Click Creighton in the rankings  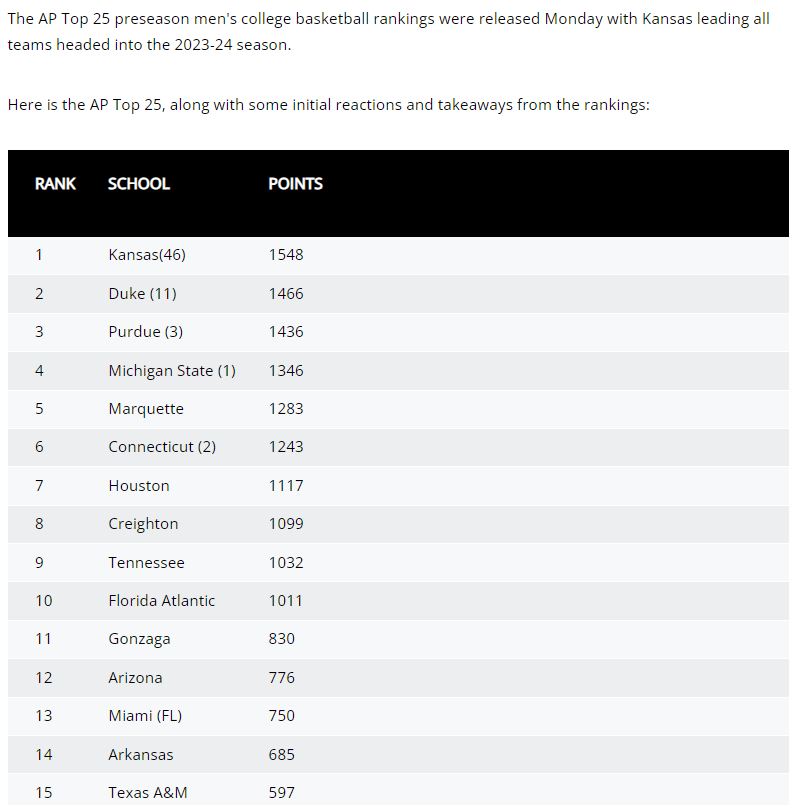[x=143, y=524]
